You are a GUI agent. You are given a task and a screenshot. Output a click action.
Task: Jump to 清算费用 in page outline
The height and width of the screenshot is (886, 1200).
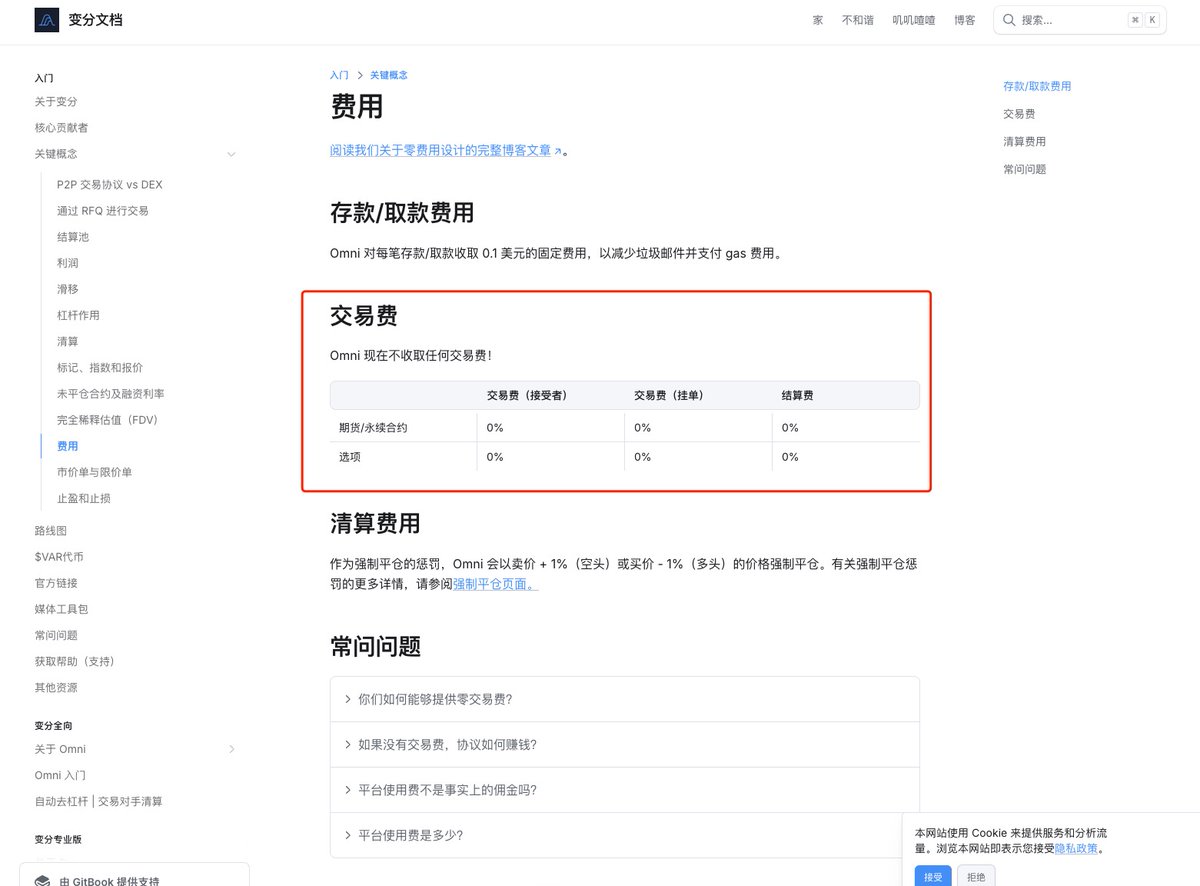pos(1024,142)
